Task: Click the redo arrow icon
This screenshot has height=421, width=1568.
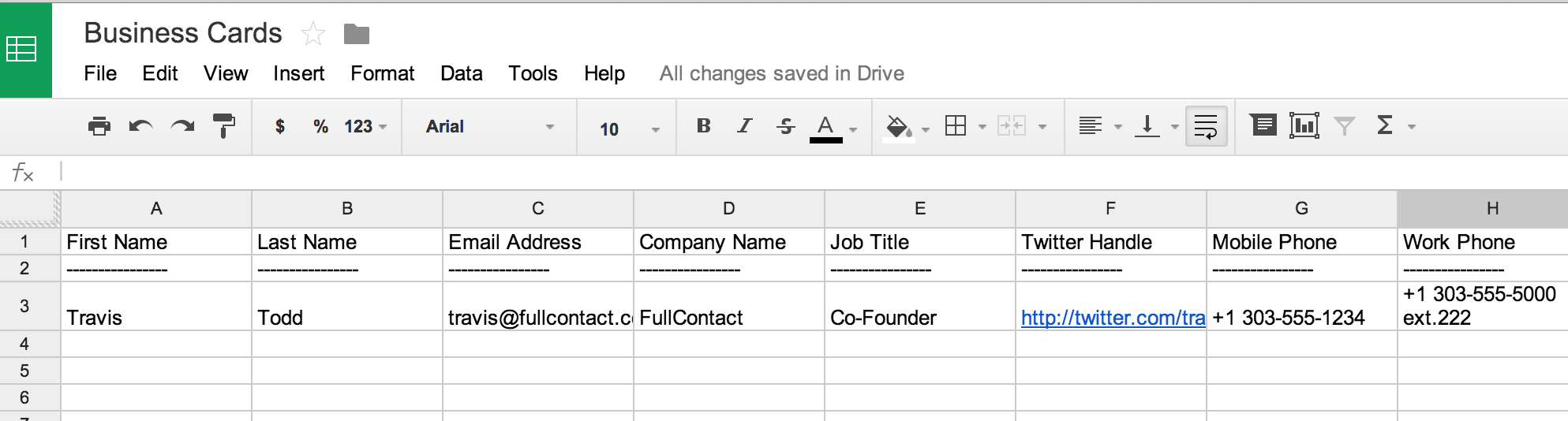Action: (x=182, y=126)
